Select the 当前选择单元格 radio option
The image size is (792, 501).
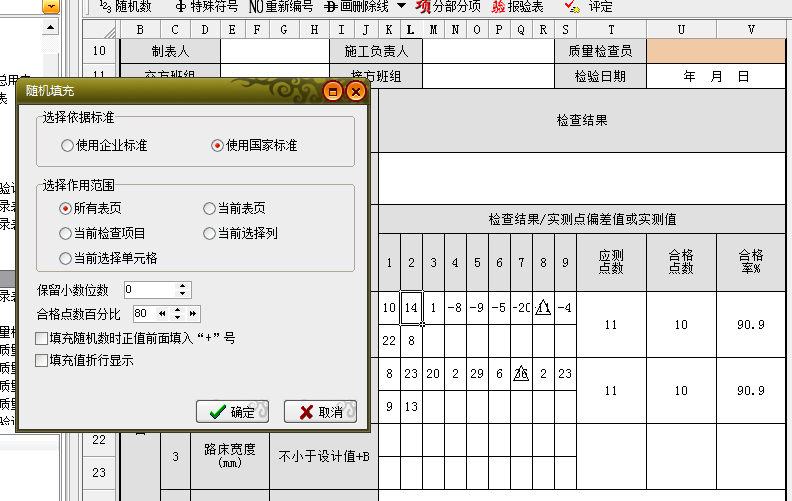67,258
